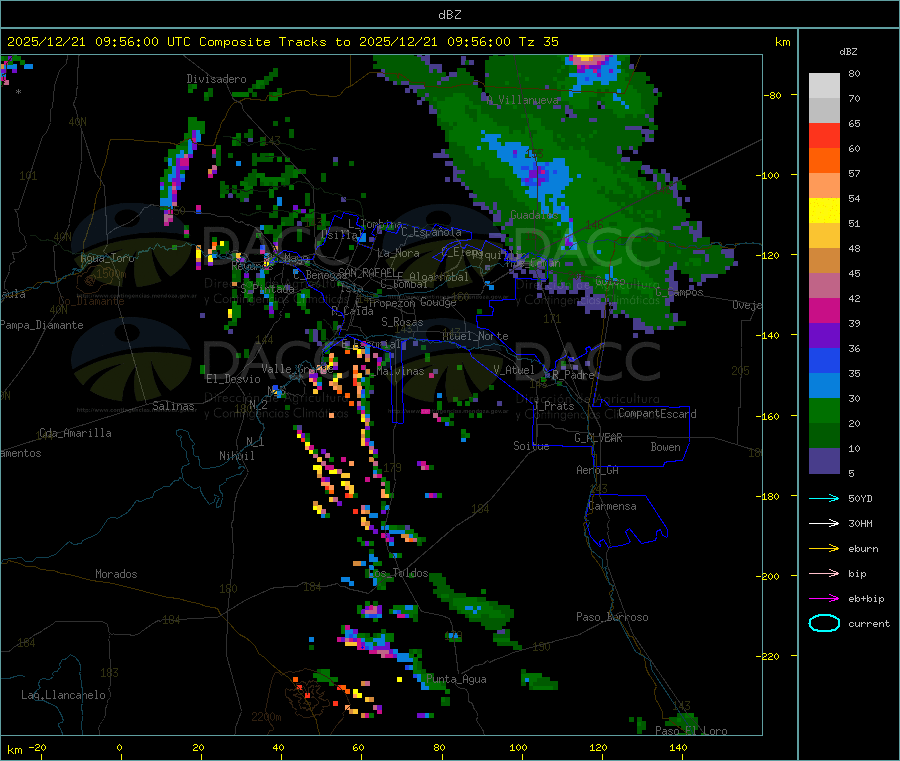Click the Lag.Llancanelo map label
The height and width of the screenshot is (761, 900).
[63, 695]
